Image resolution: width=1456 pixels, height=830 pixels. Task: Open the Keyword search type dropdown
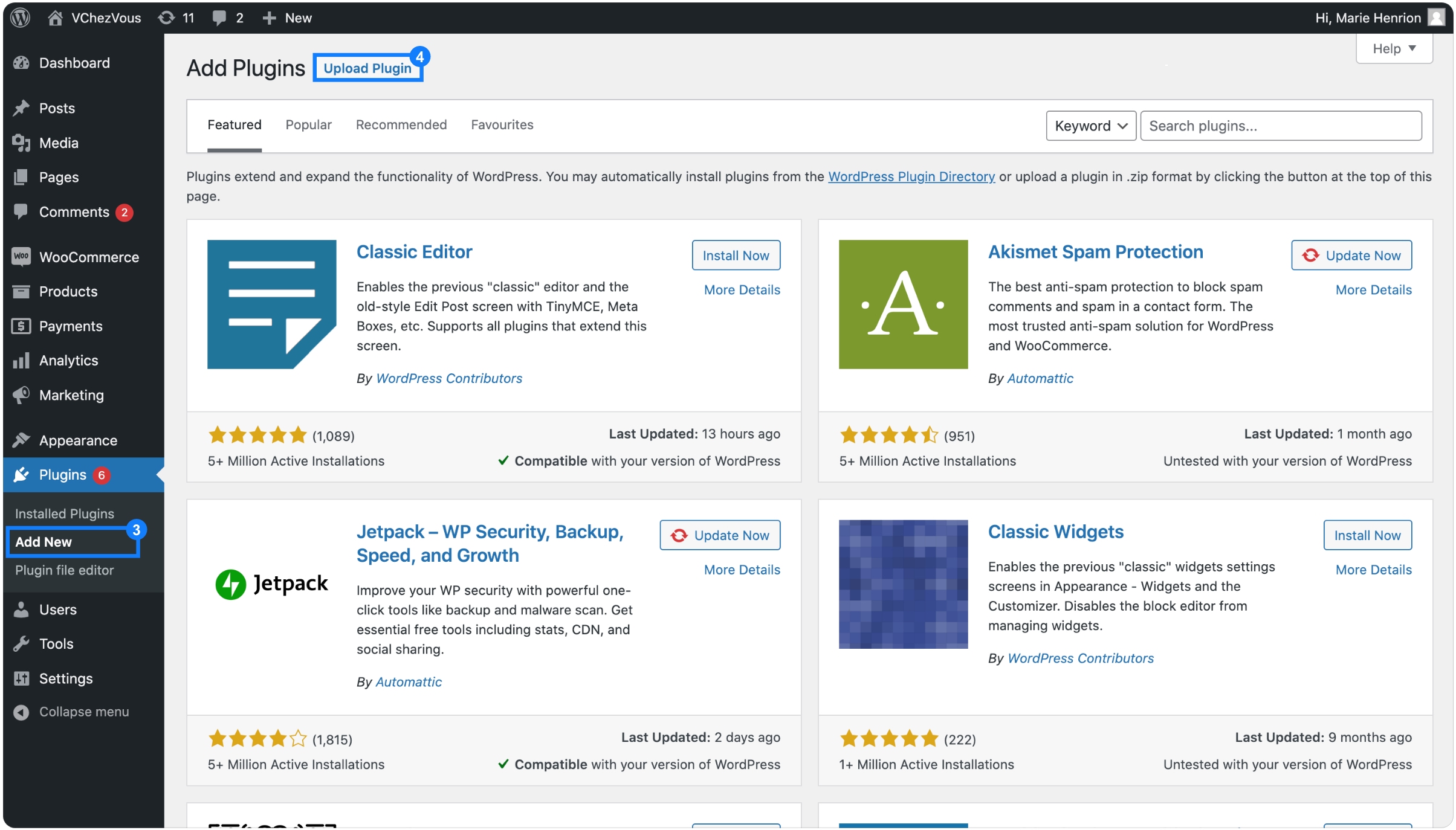click(x=1091, y=126)
